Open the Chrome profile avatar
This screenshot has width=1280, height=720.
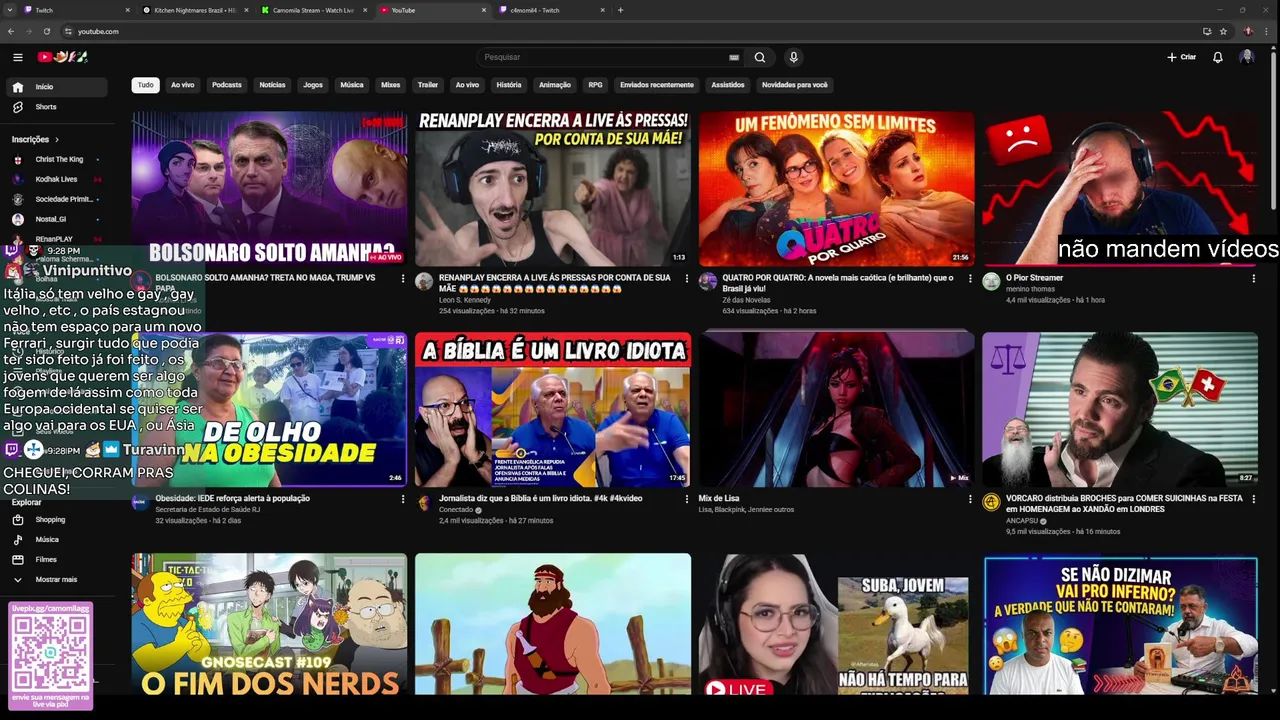tap(1248, 31)
